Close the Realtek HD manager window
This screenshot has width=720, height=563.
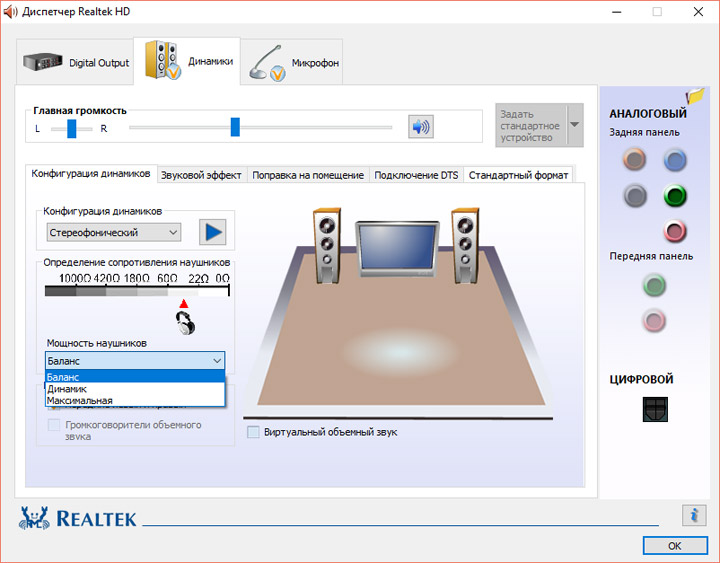click(x=698, y=12)
